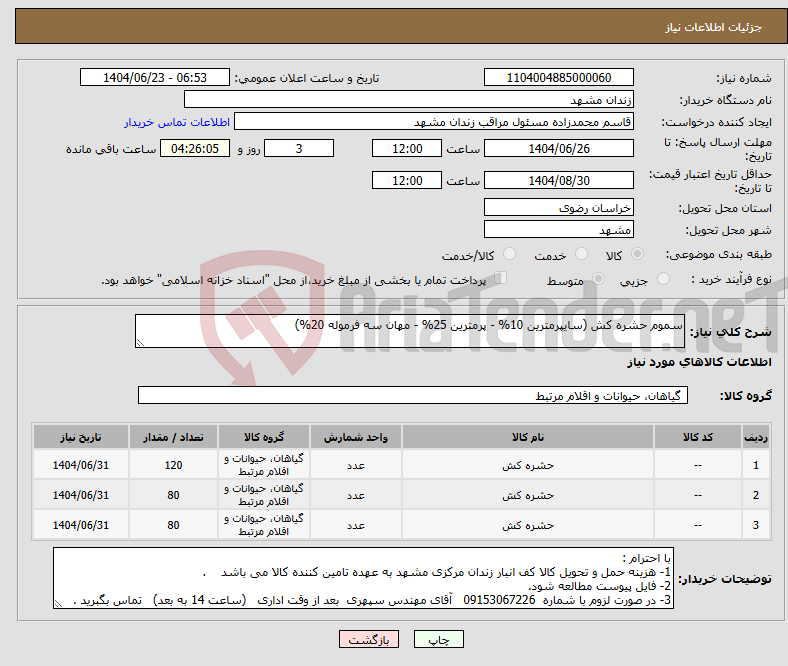
Task: Open the اطلاعات تماس خریدار link
Action: 177,122
